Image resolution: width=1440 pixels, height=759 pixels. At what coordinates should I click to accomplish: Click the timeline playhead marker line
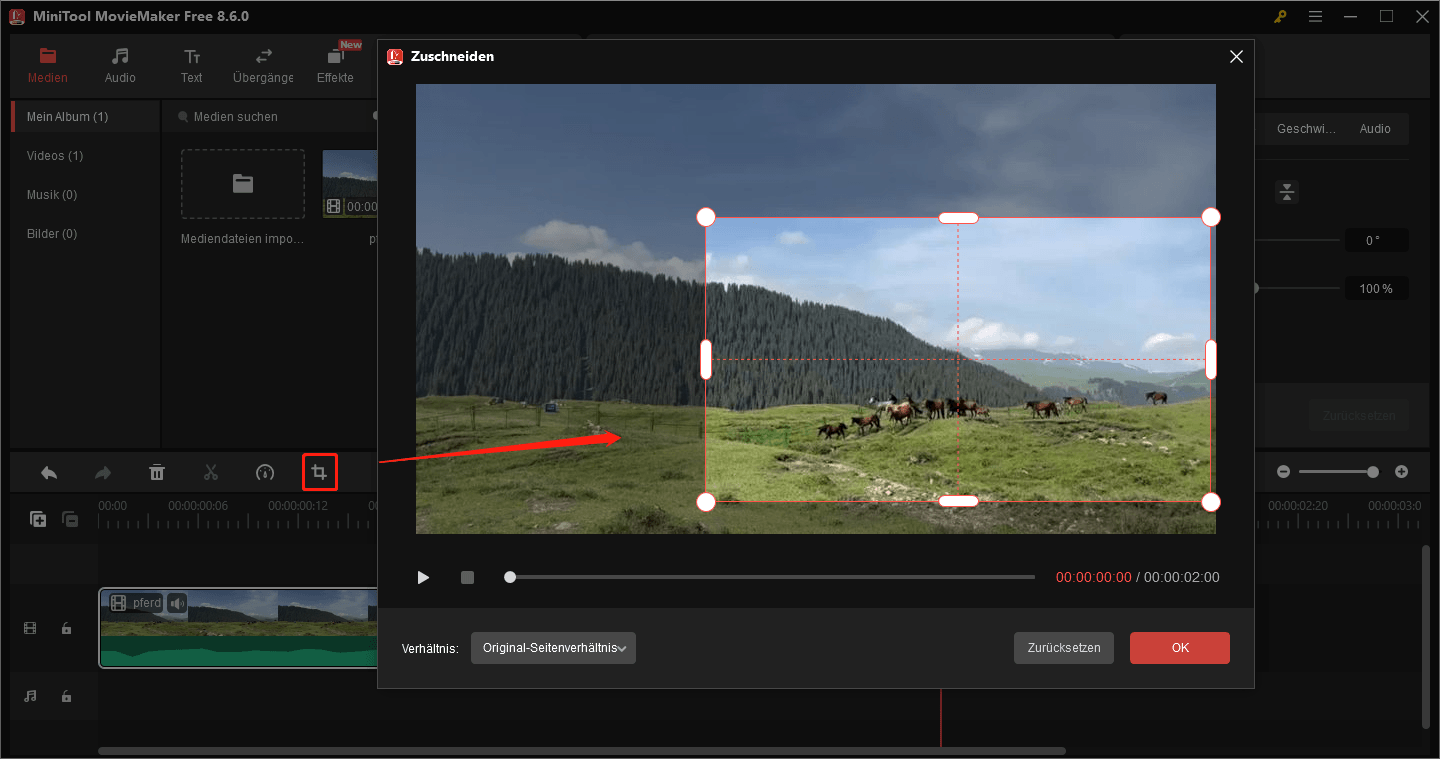point(941,717)
